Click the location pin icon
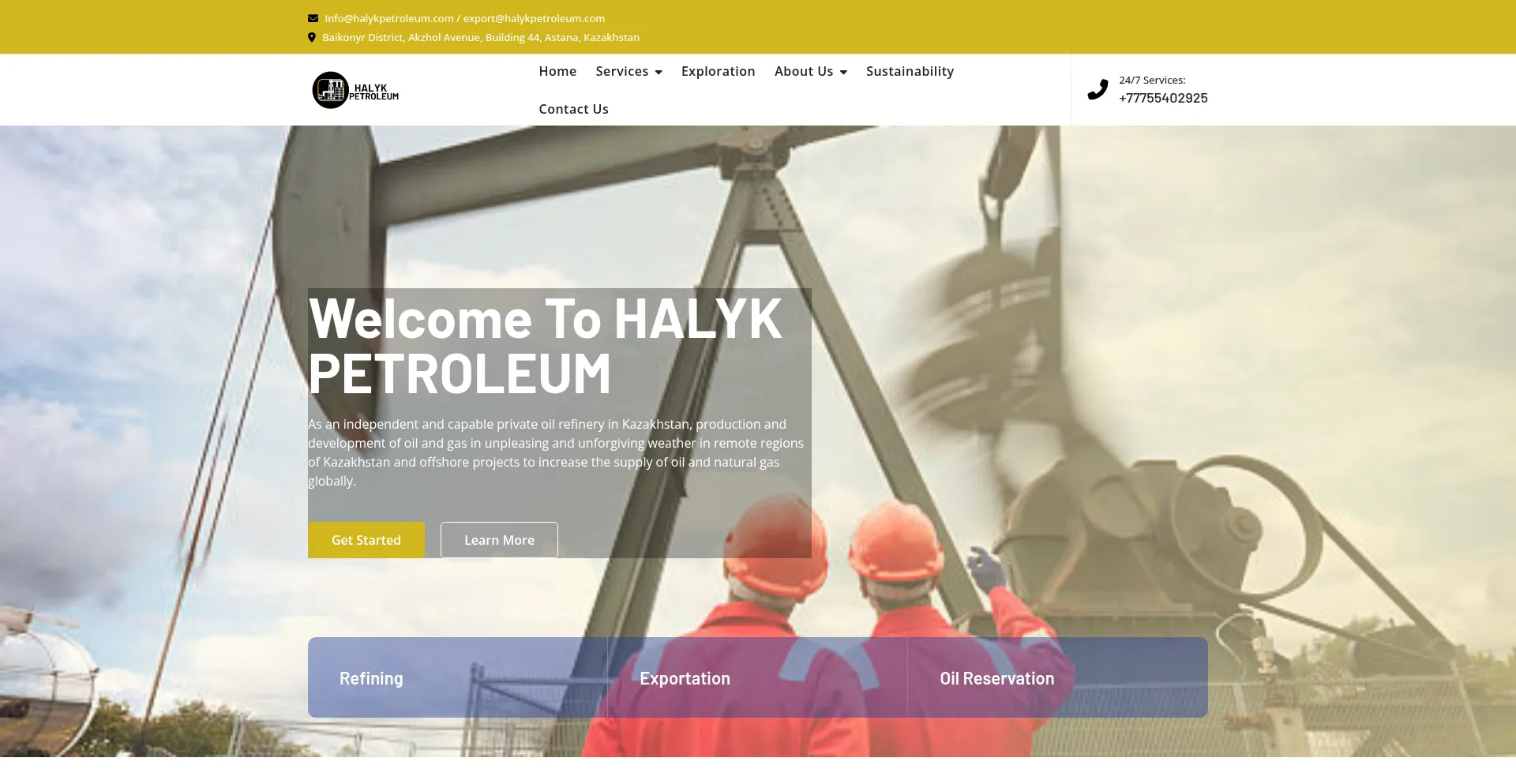The image size is (1516, 784). click(312, 37)
